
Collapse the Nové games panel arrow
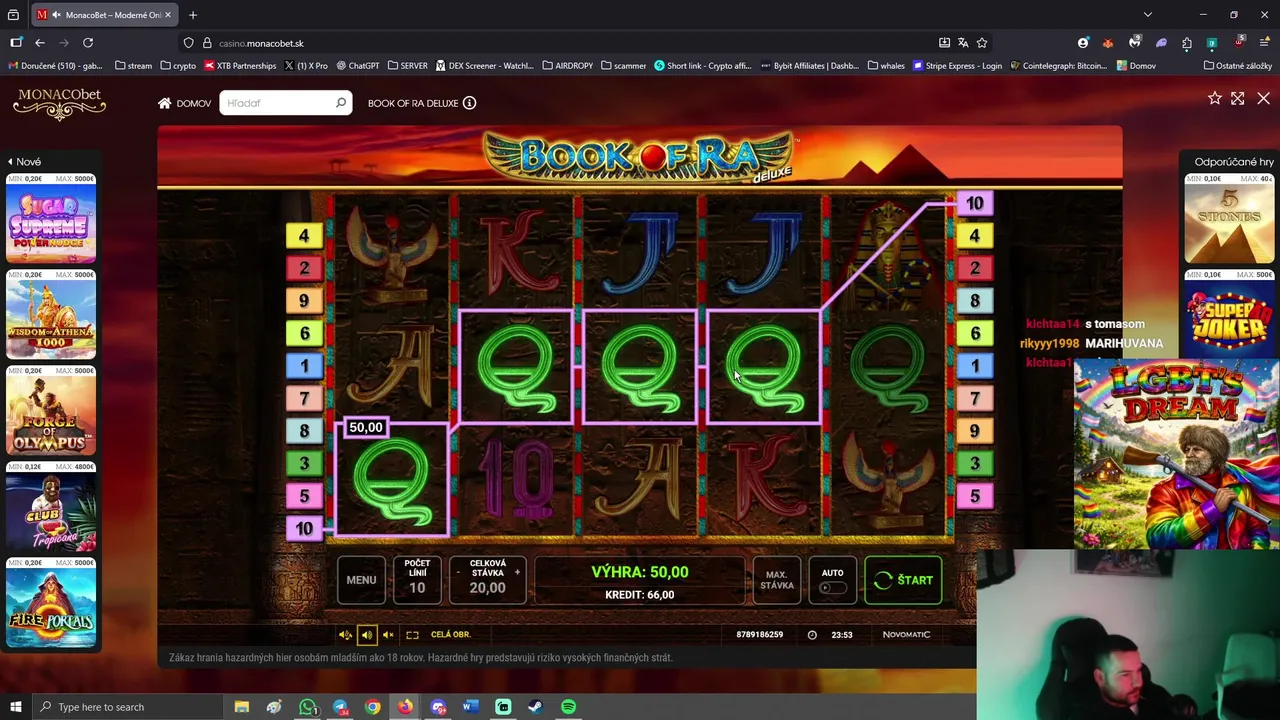click(10, 162)
